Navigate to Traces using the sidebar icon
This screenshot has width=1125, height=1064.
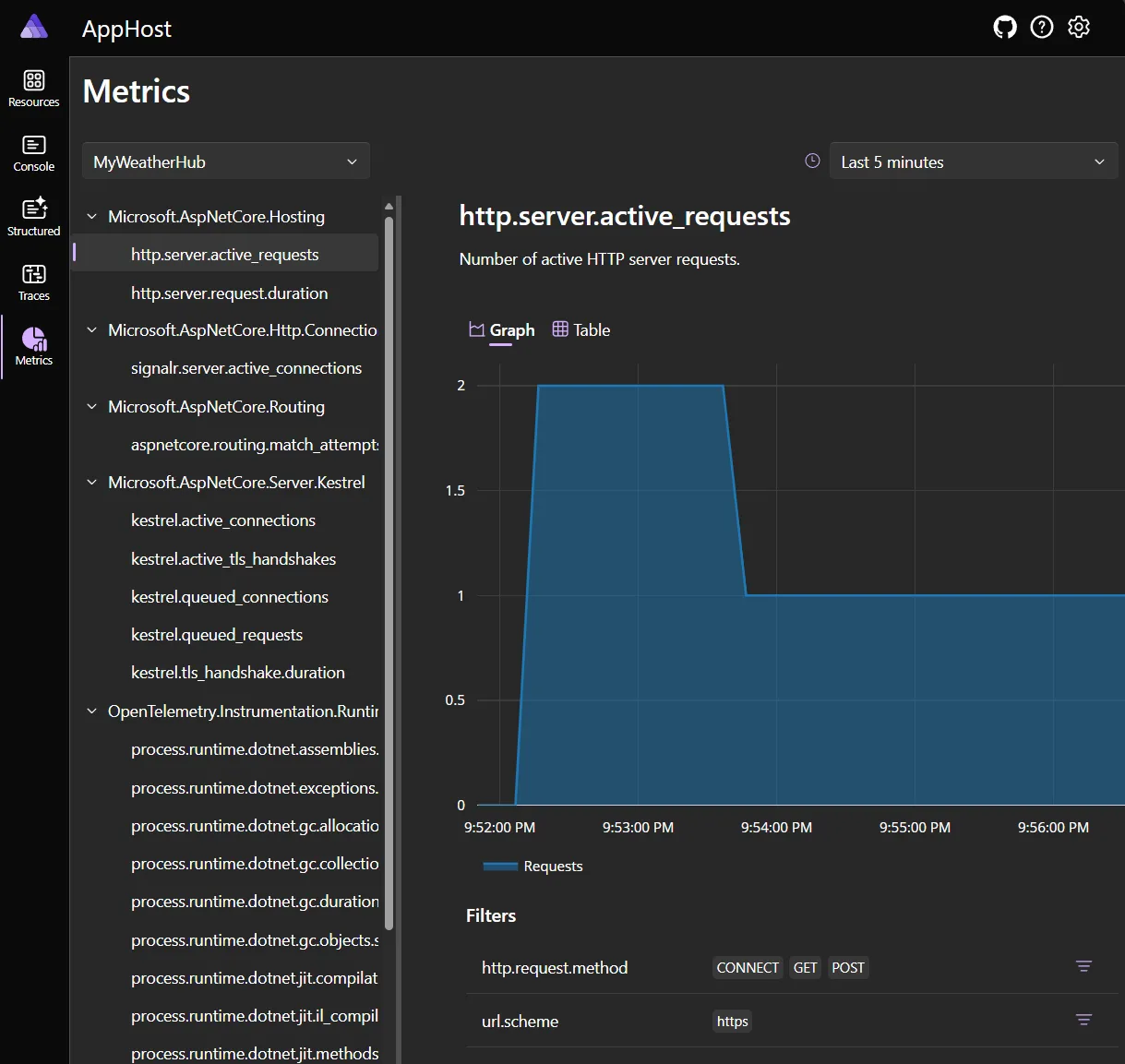33,281
